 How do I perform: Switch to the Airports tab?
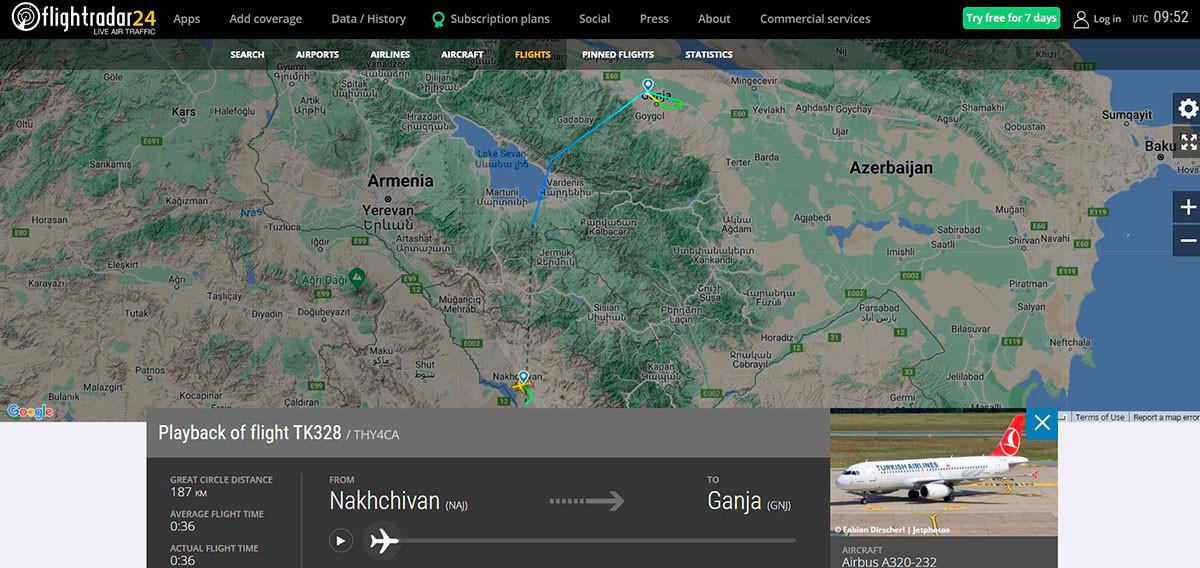(x=317, y=55)
